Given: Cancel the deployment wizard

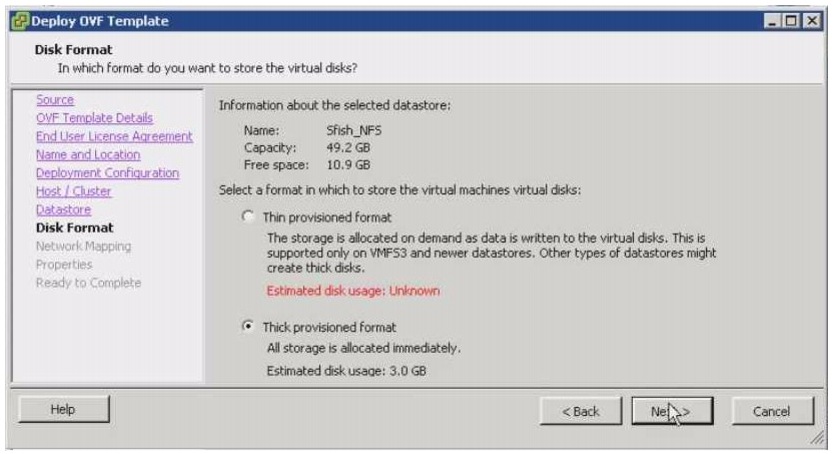Looking at the screenshot, I should click(770, 411).
